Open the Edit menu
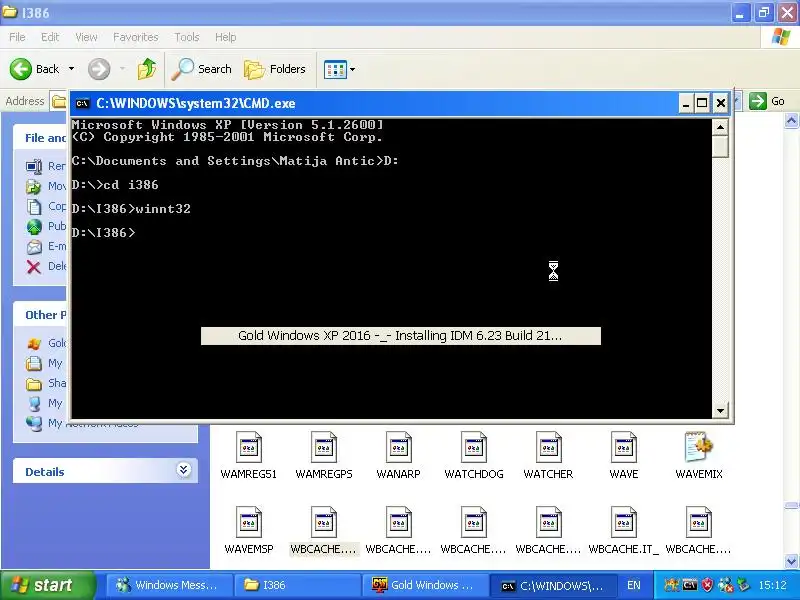The image size is (800, 600). click(x=50, y=37)
